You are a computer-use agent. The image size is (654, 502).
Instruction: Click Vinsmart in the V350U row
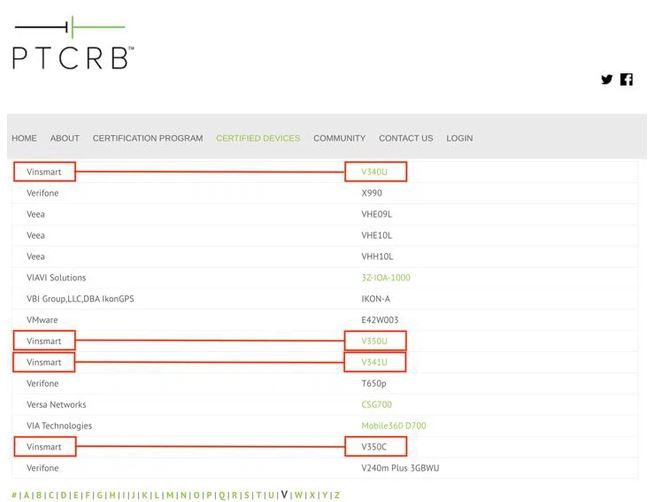44,341
